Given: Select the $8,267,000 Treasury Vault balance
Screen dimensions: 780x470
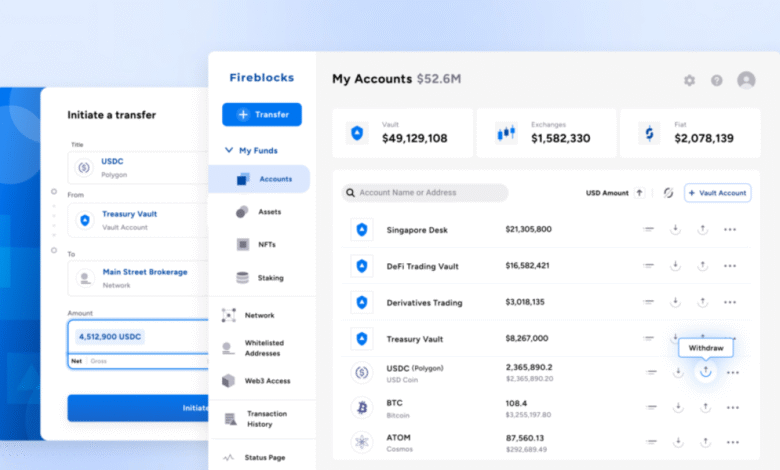Looking at the screenshot, I should pos(527,338).
